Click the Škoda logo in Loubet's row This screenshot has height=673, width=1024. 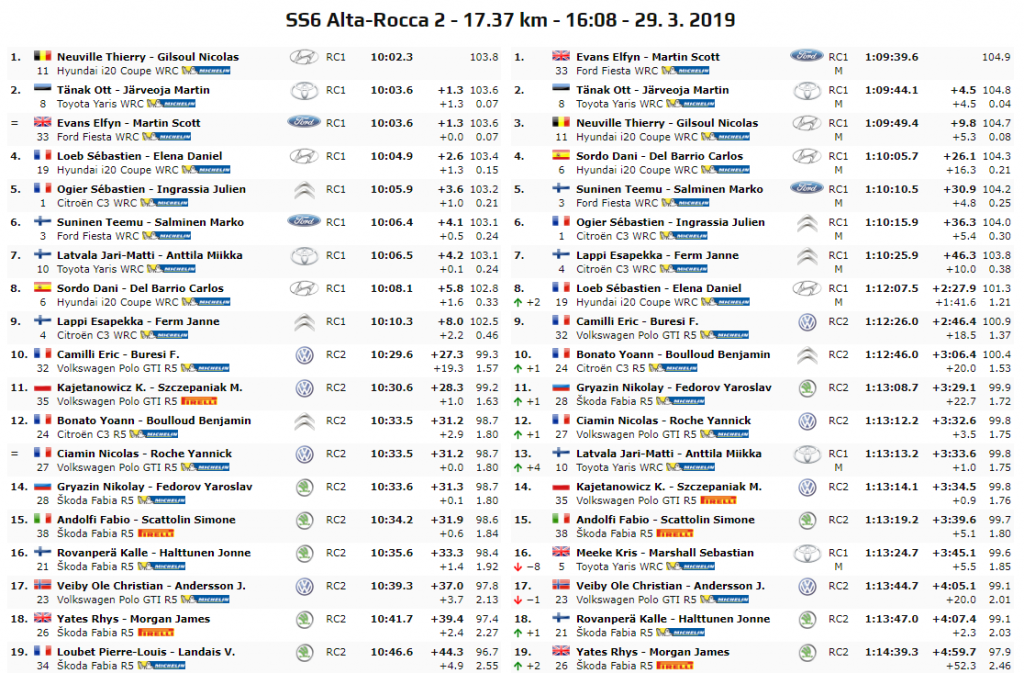tap(303, 652)
